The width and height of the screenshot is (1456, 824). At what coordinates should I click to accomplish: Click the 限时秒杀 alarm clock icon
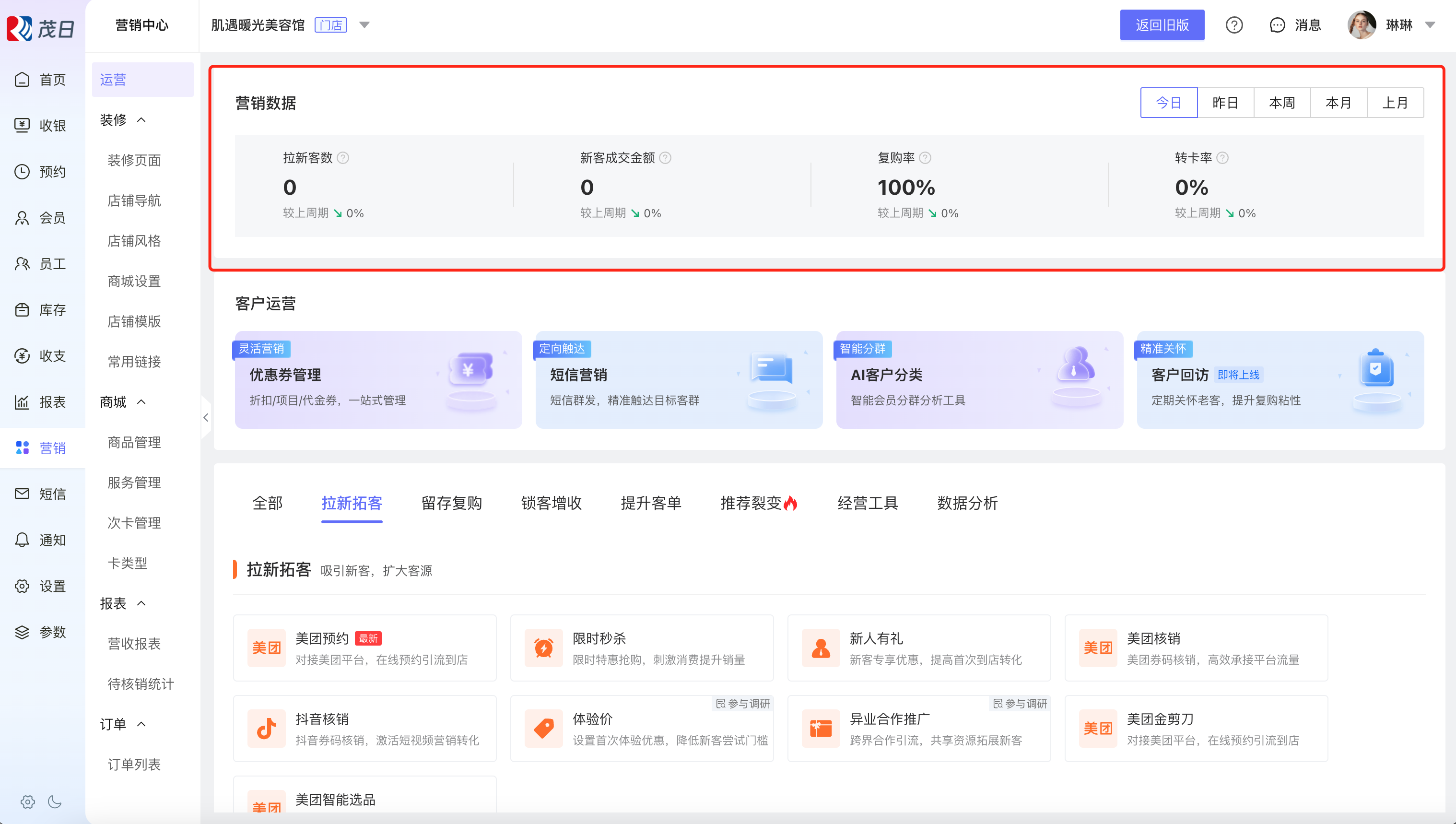point(544,648)
